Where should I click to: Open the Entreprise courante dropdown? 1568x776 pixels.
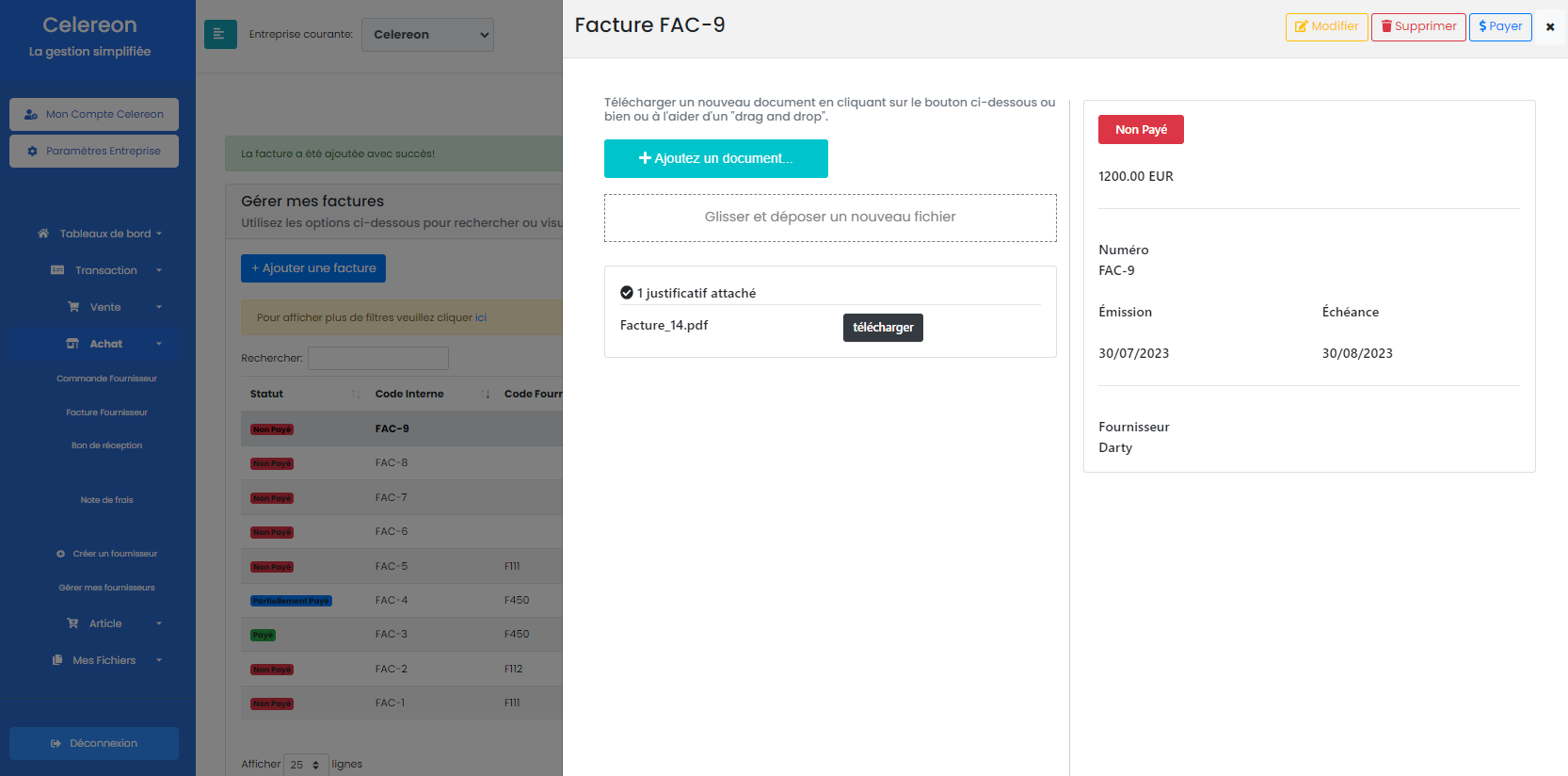click(x=427, y=35)
